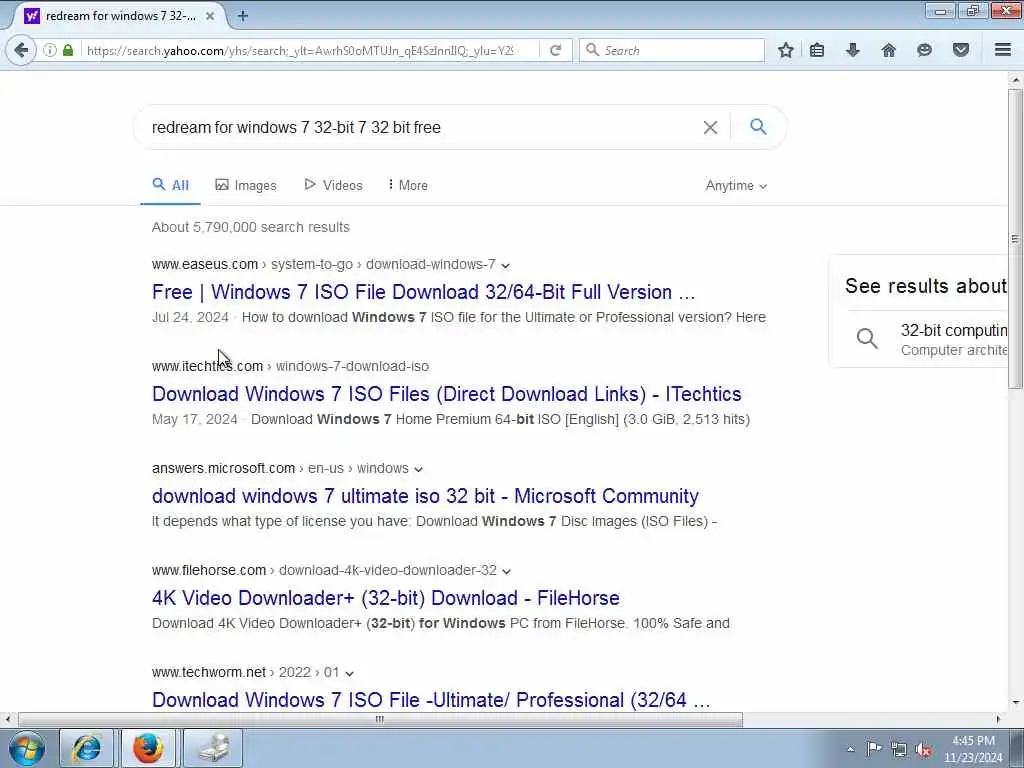1024x768 pixels.
Task: Open Free Windows 7 ISO File Download link
Action: tap(424, 292)
